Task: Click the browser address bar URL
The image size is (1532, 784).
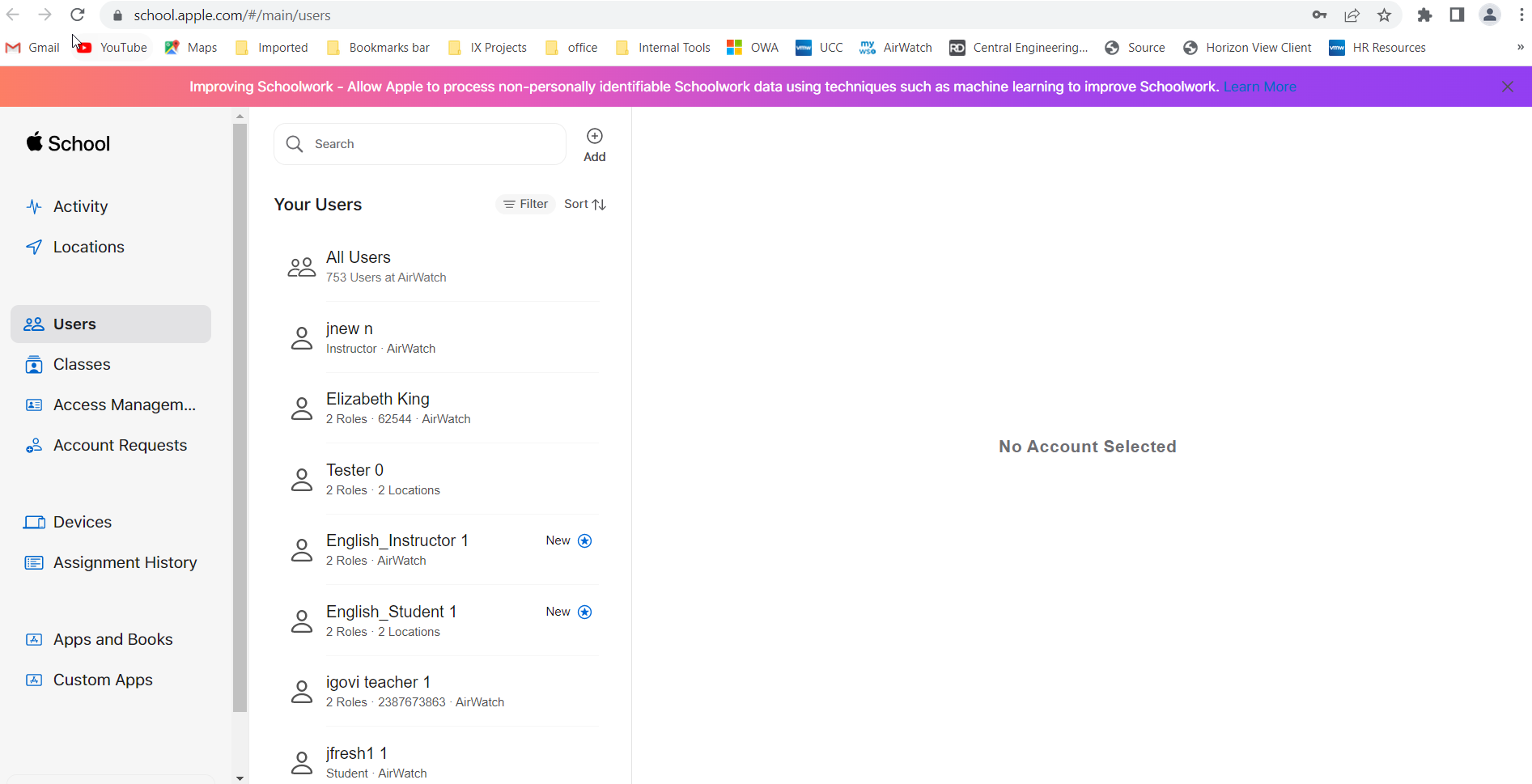Action: (232, 15)
